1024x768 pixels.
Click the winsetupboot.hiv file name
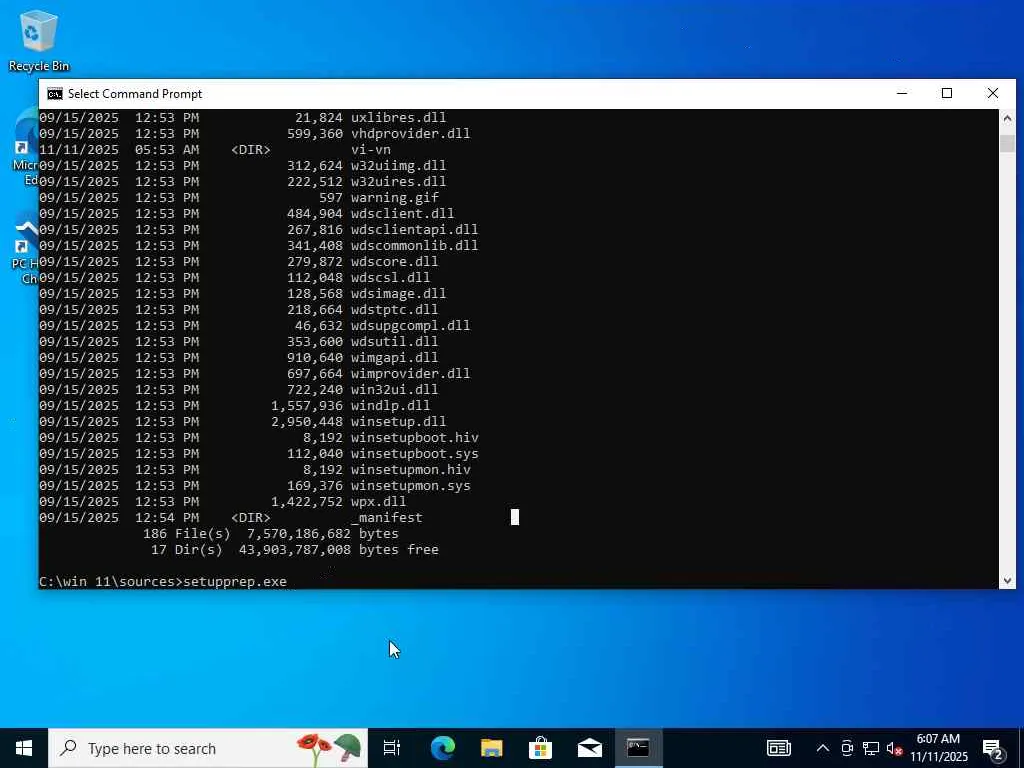point(414,438)
